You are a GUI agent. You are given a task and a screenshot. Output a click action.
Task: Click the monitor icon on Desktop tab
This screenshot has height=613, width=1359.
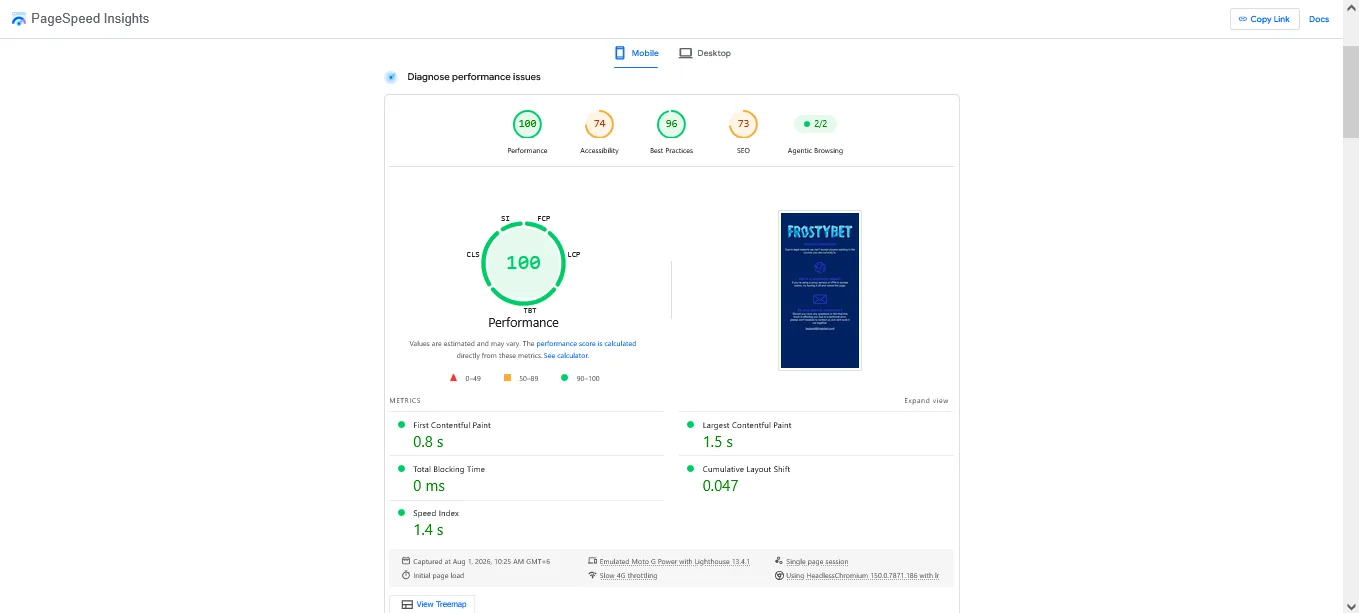(x=686, y=53)
